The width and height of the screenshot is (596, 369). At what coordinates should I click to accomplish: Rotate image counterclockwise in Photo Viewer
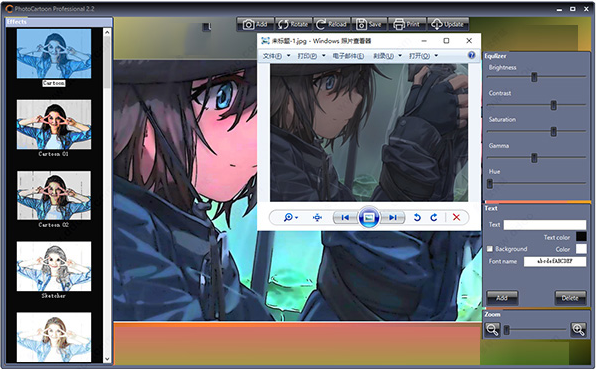coord(417,217)
